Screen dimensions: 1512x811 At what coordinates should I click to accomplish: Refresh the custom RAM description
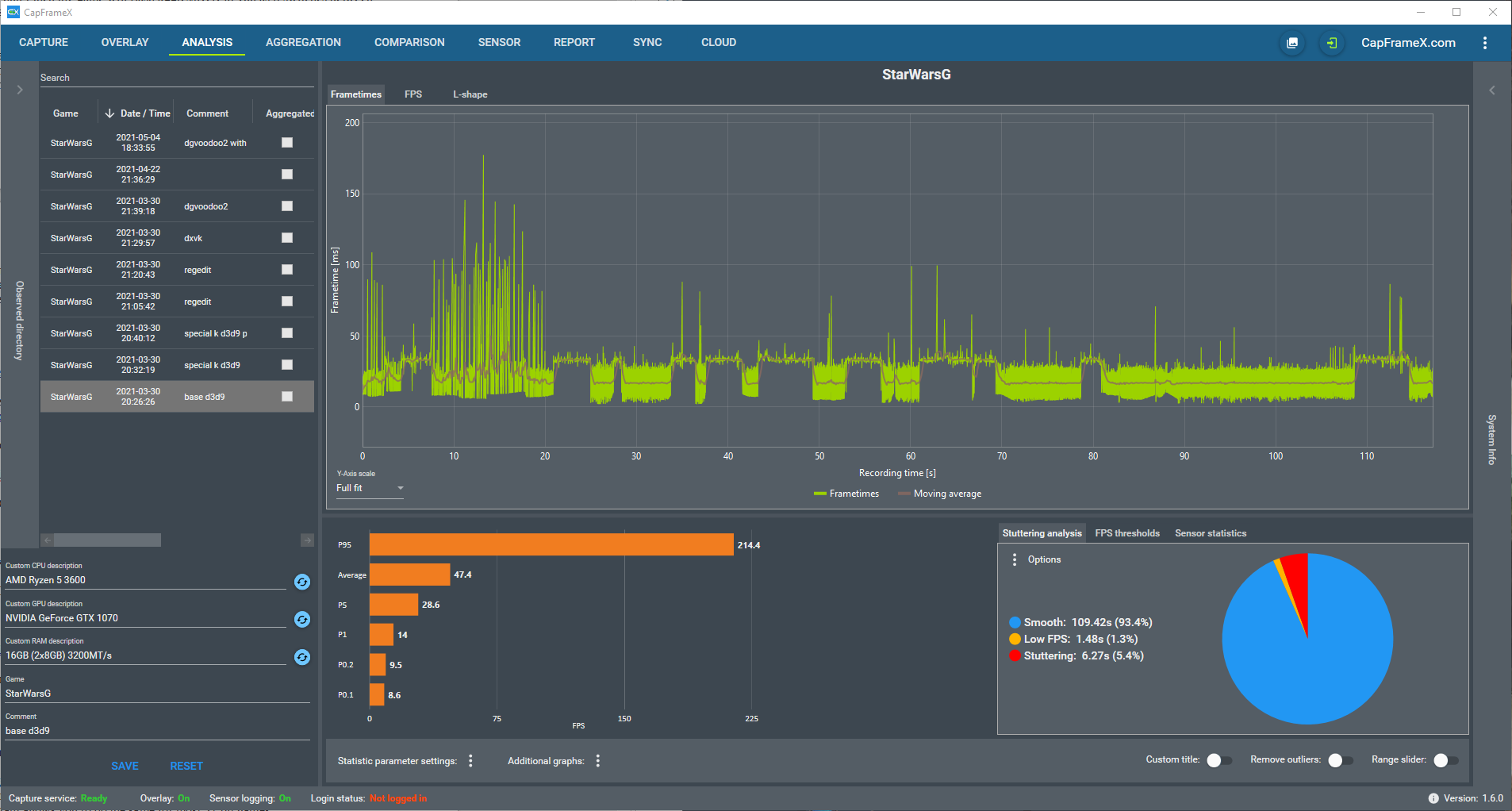(x=302, y=657)
